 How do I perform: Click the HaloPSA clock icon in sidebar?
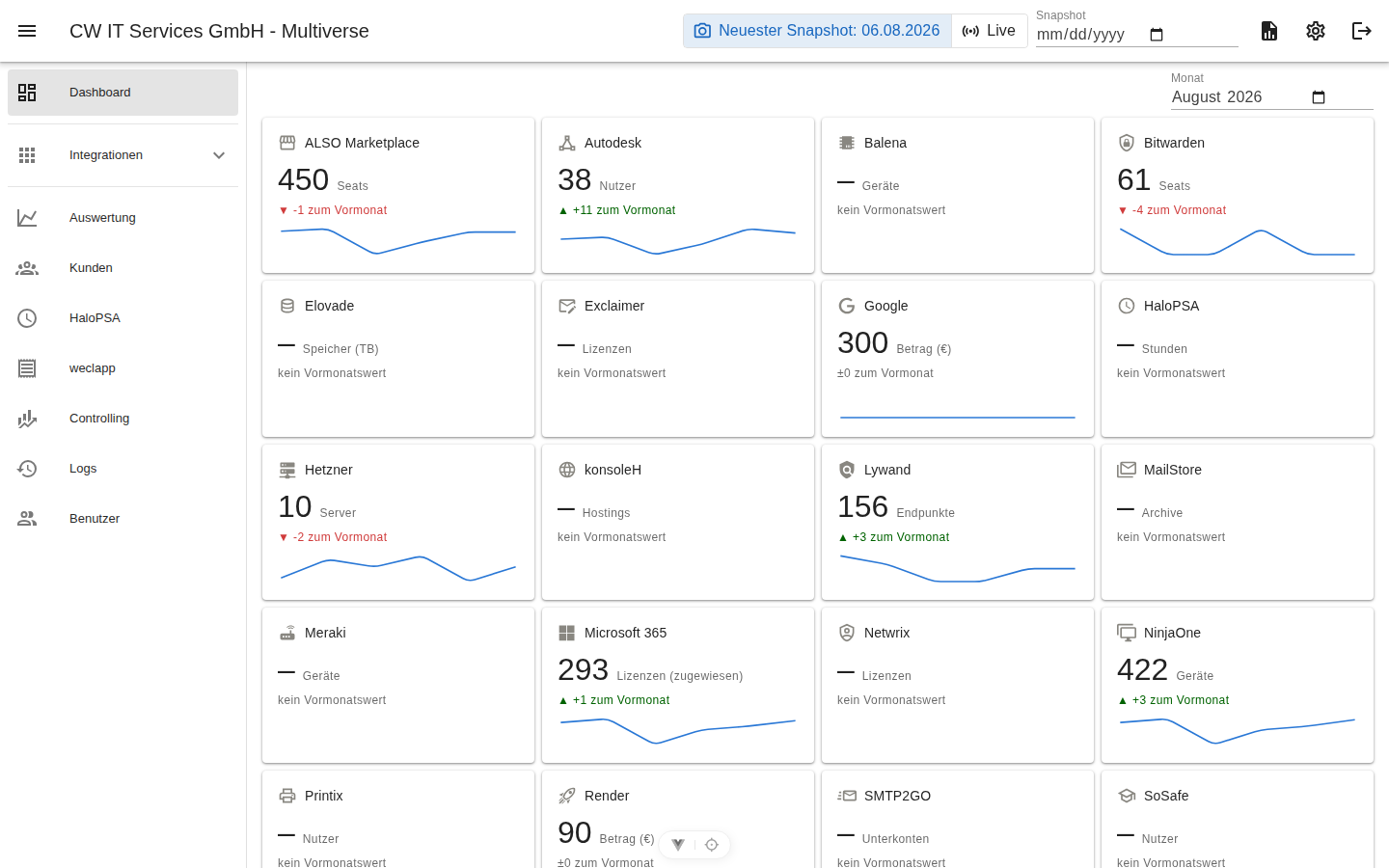click(27, 318)
